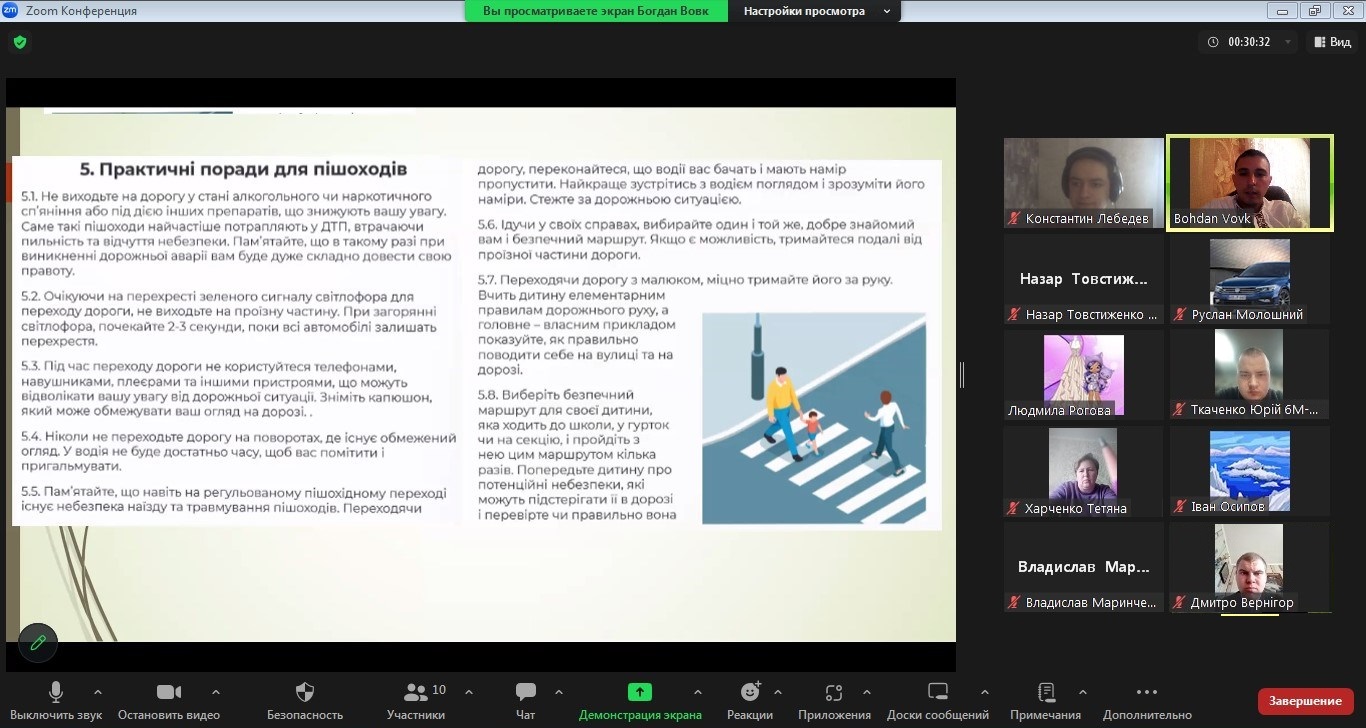
Task: Open More (Дополнительно) menu
Action: pyautogui.click(x=1147, y=700)
